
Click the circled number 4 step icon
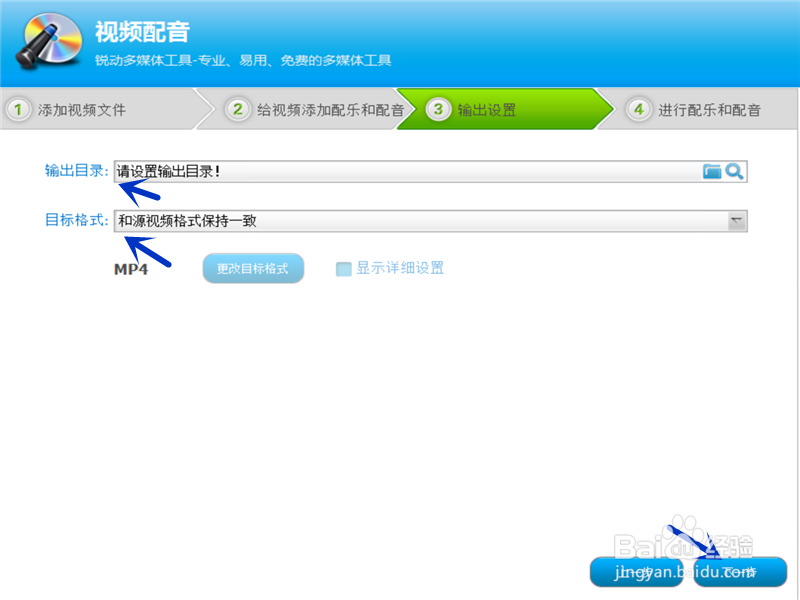[x=639, y=110]
